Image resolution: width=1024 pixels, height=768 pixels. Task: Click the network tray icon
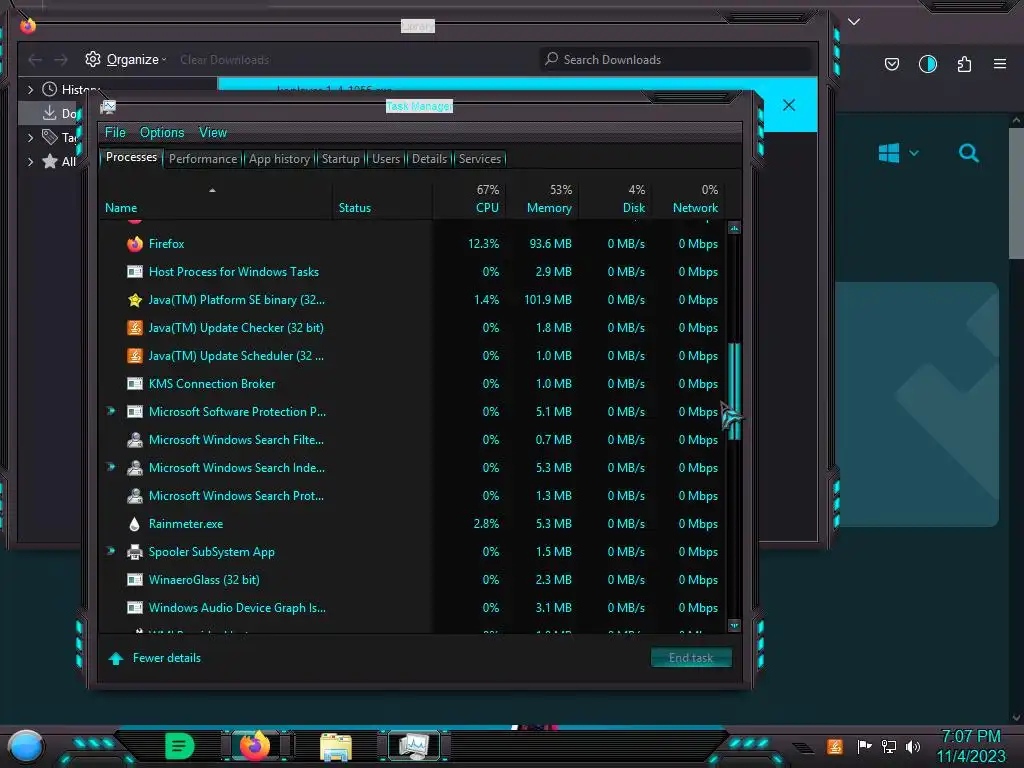coord(889,746)
